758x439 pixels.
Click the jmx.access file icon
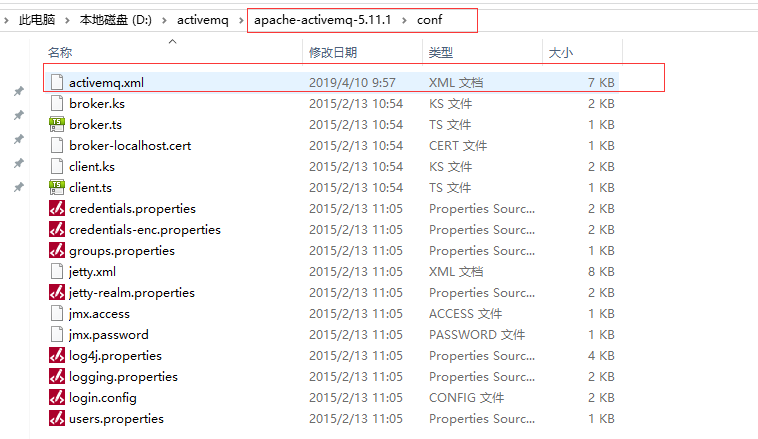tap(57, 313)
